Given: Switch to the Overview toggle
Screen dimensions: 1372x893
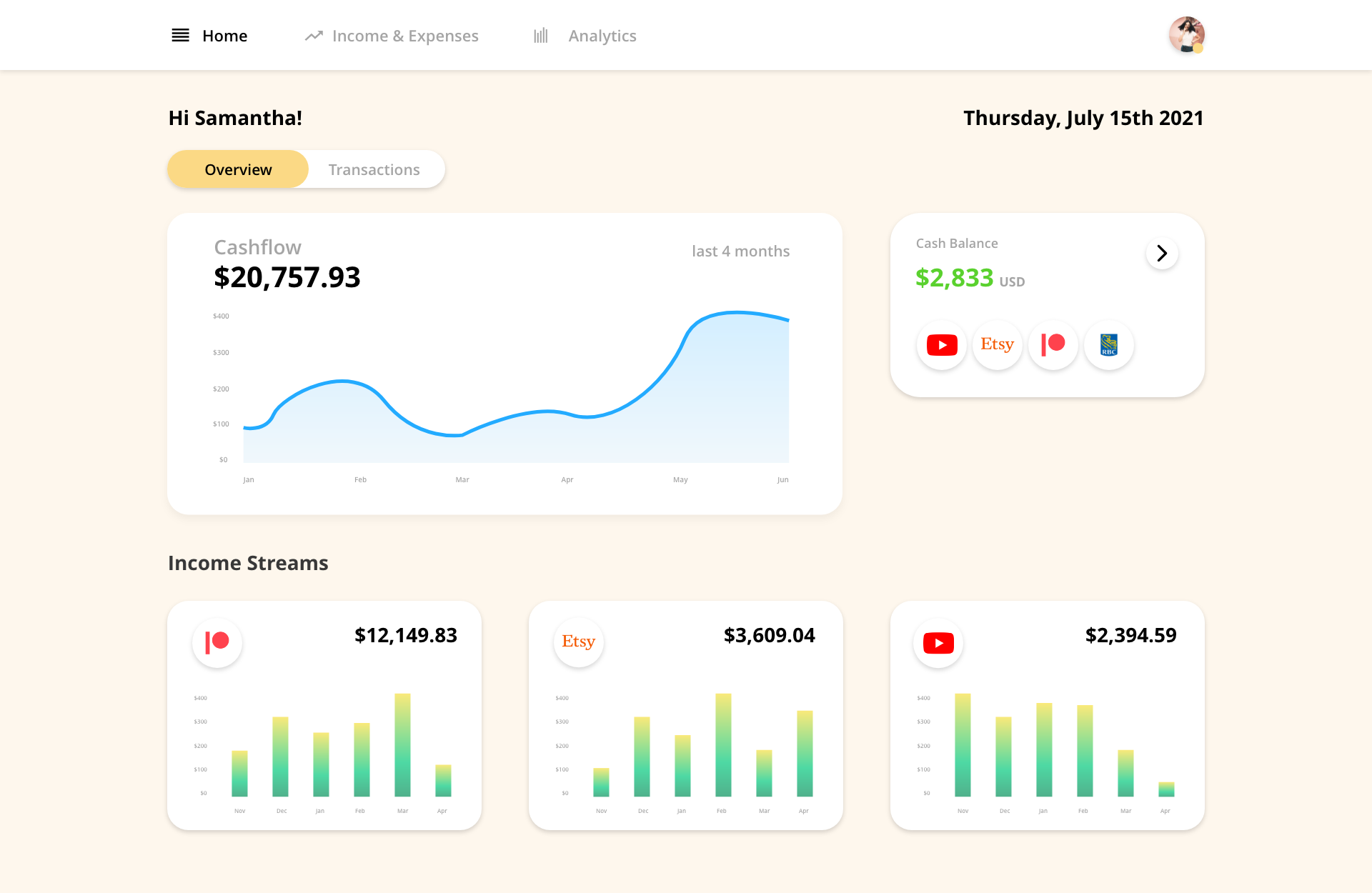Looking at the screenshot, I should [x=238, y=169].
